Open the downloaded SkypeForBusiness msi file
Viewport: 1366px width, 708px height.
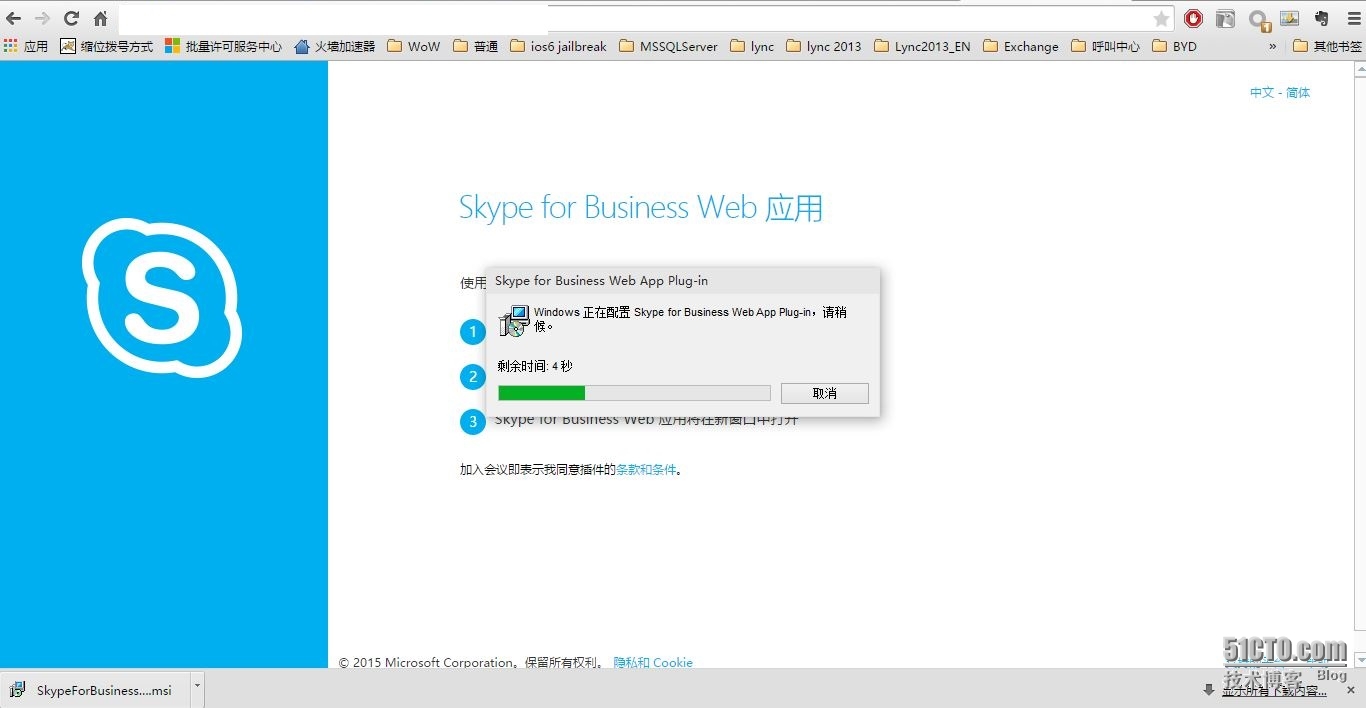pos(93,690)
